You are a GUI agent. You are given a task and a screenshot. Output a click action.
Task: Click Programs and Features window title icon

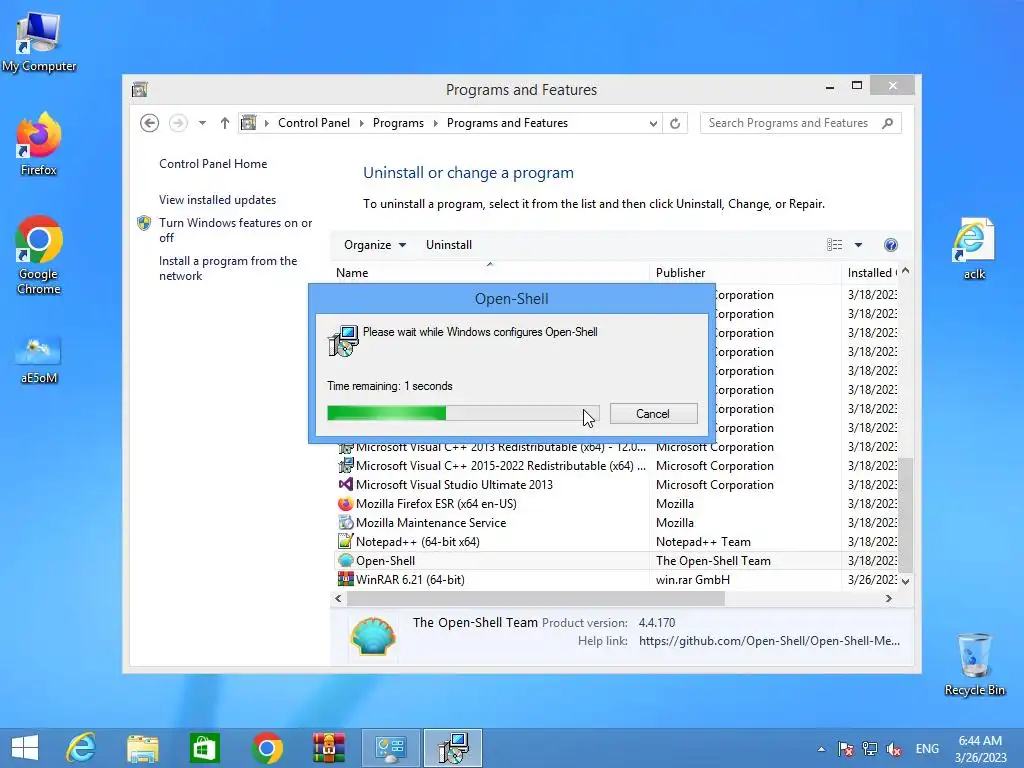coord(140,89)
